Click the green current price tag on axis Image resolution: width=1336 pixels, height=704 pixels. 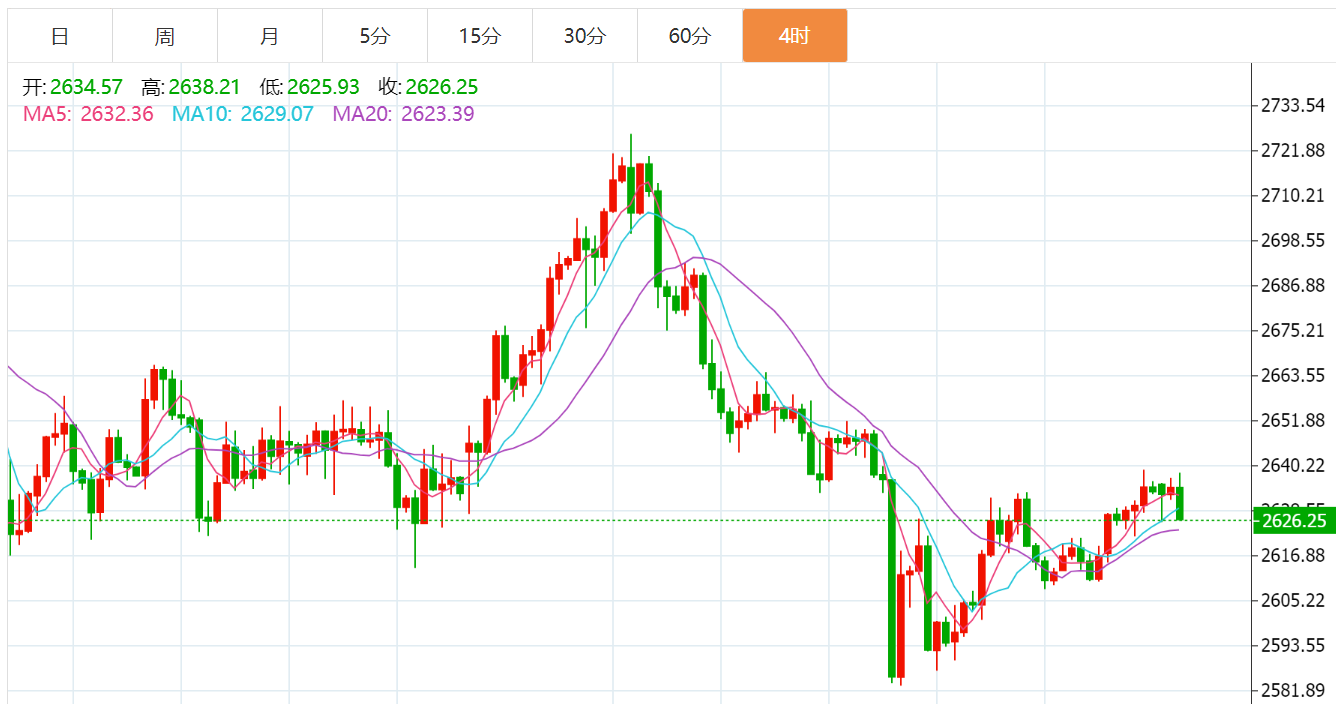pos(1294,521)
